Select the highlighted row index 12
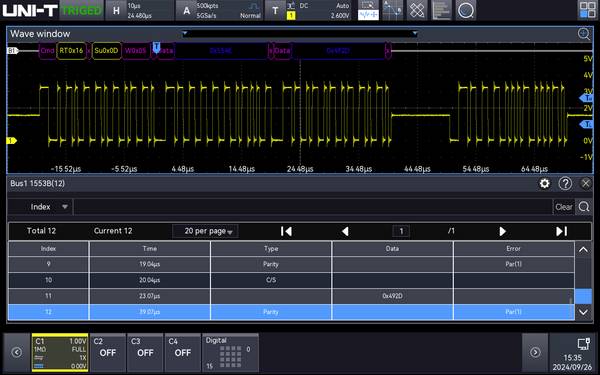Viewport: 600px width, 375px height. coord(291,312)
